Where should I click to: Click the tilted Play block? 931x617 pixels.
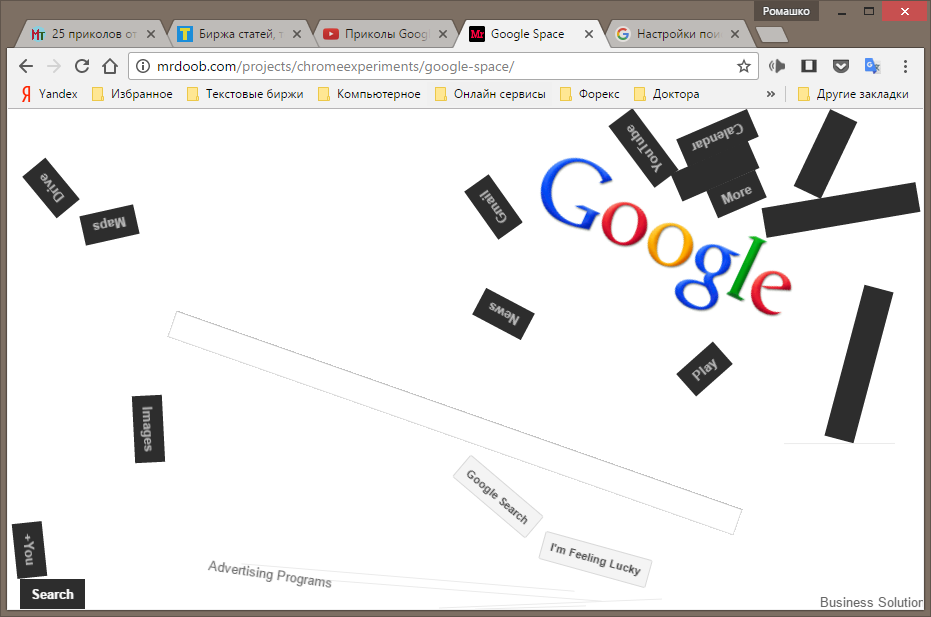(704, 369)
